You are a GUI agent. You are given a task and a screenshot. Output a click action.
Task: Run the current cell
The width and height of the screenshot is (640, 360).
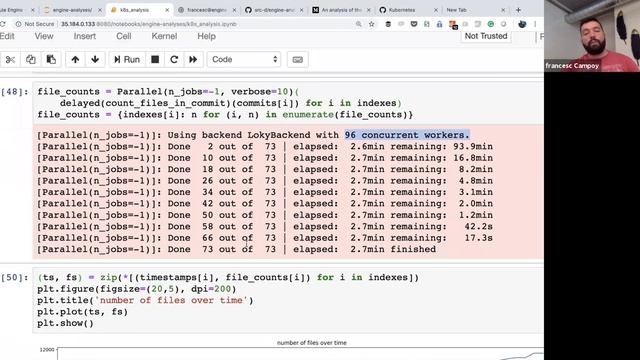click(x=127, y=60)
